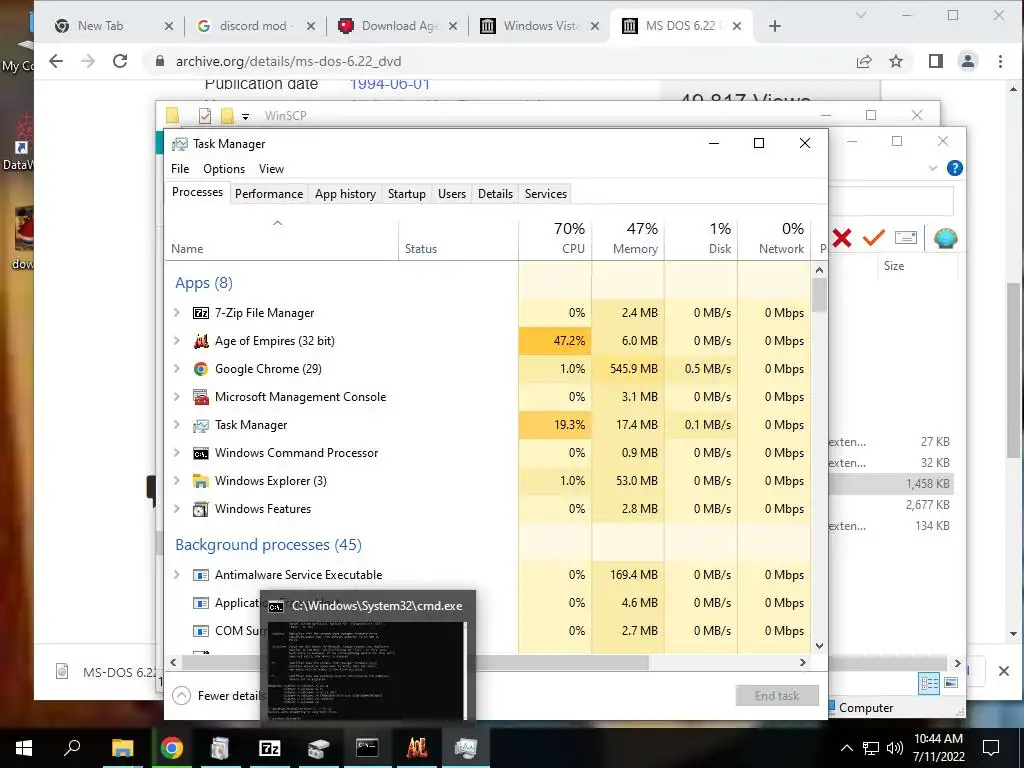Viewport: 1024px width, 768px height.
Task: Open Task Manager File menu
Action: click(180, 169)
